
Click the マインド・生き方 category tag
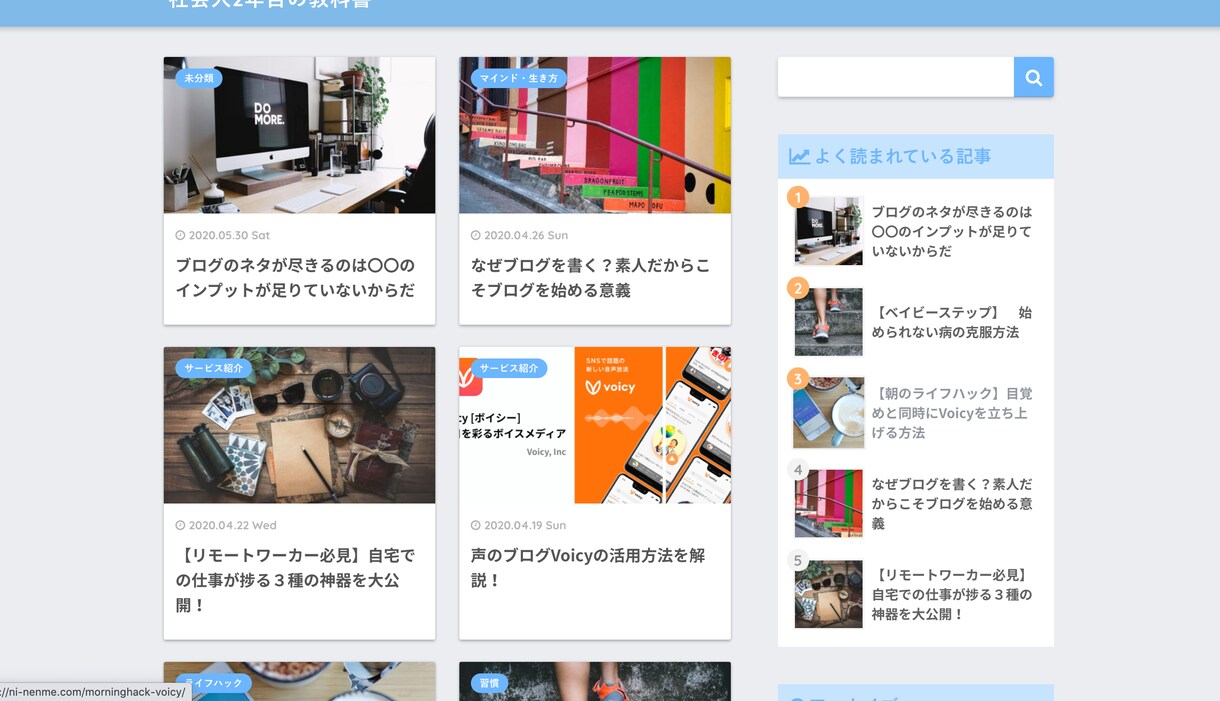519,78
